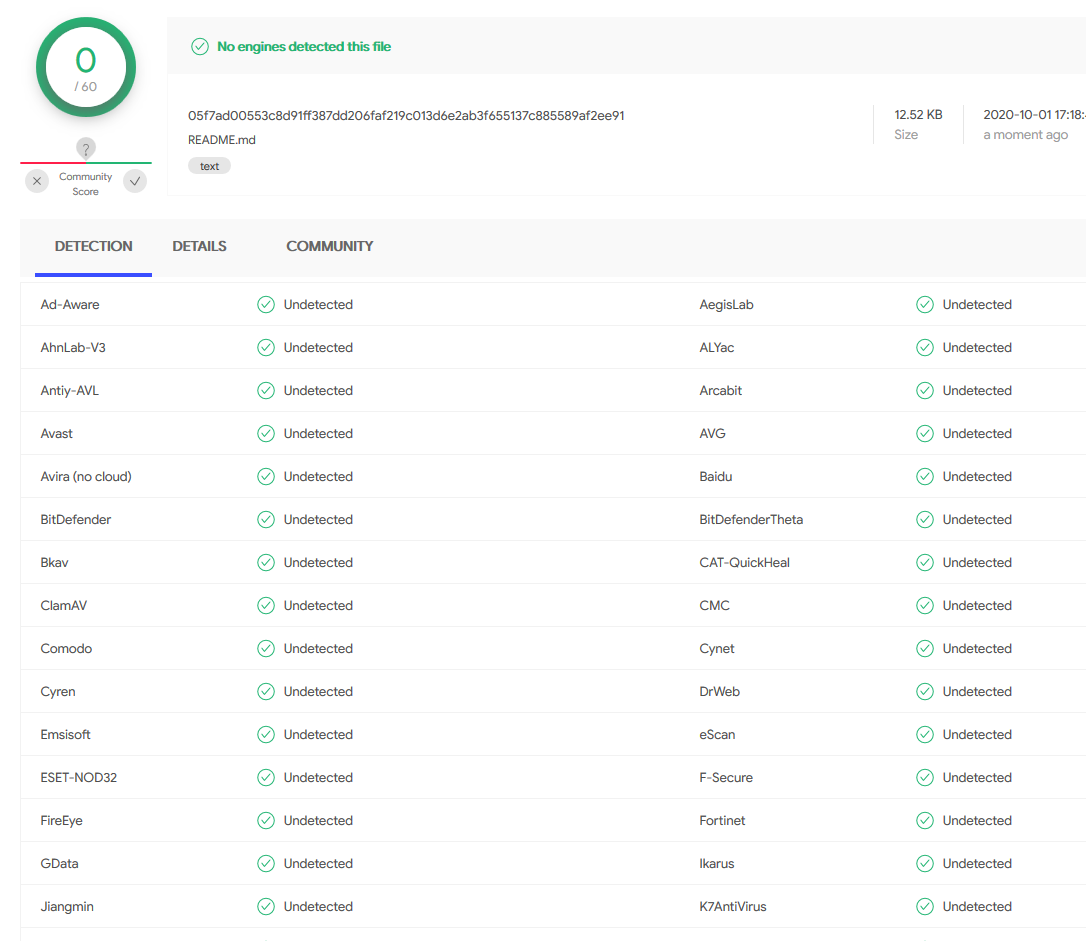This screenshot has width=1086, height=941.
Task: Click 'Undetected' text in the GData row
Action: (319, 863)
